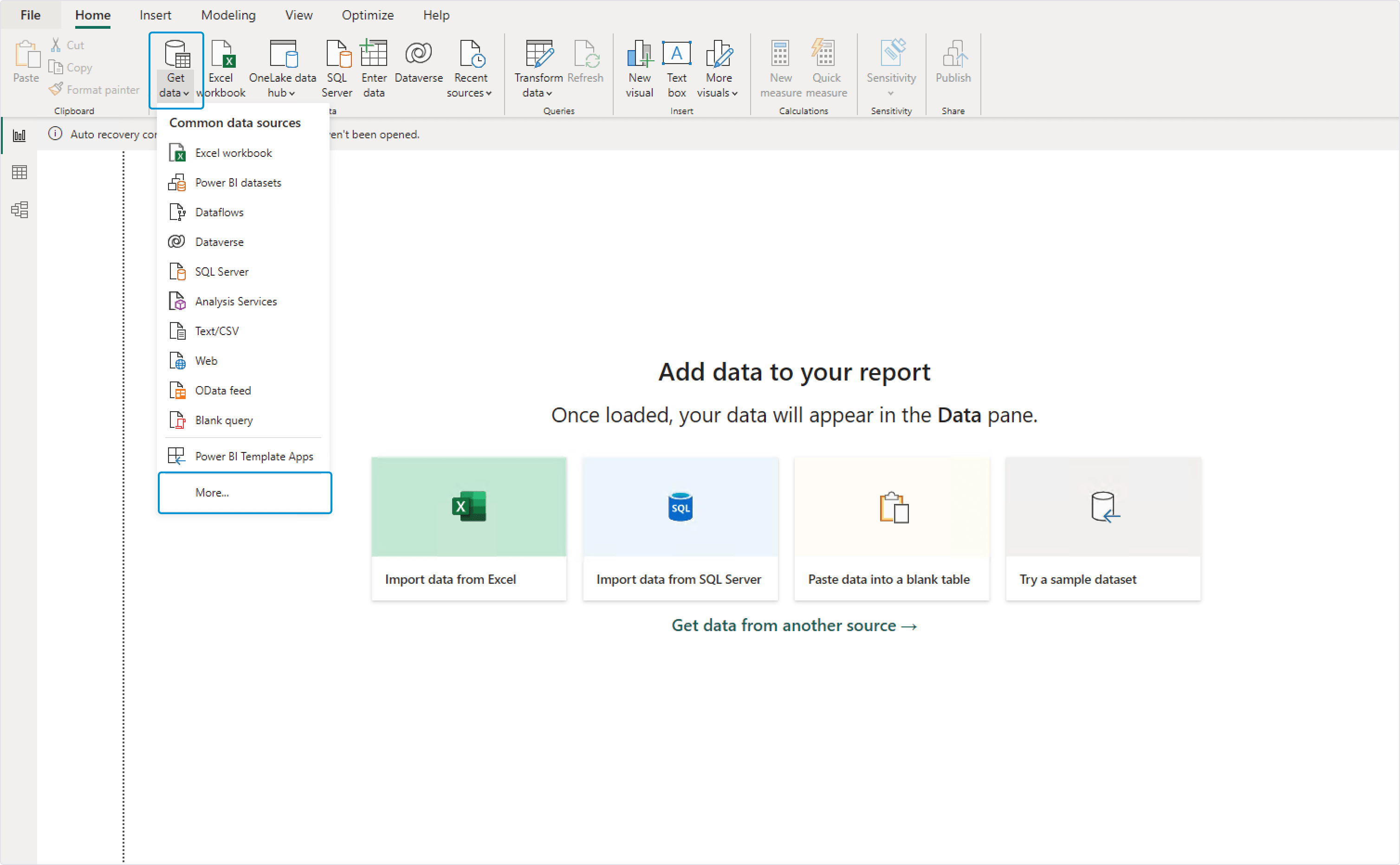Open the File menu

(x=30, y=15)
